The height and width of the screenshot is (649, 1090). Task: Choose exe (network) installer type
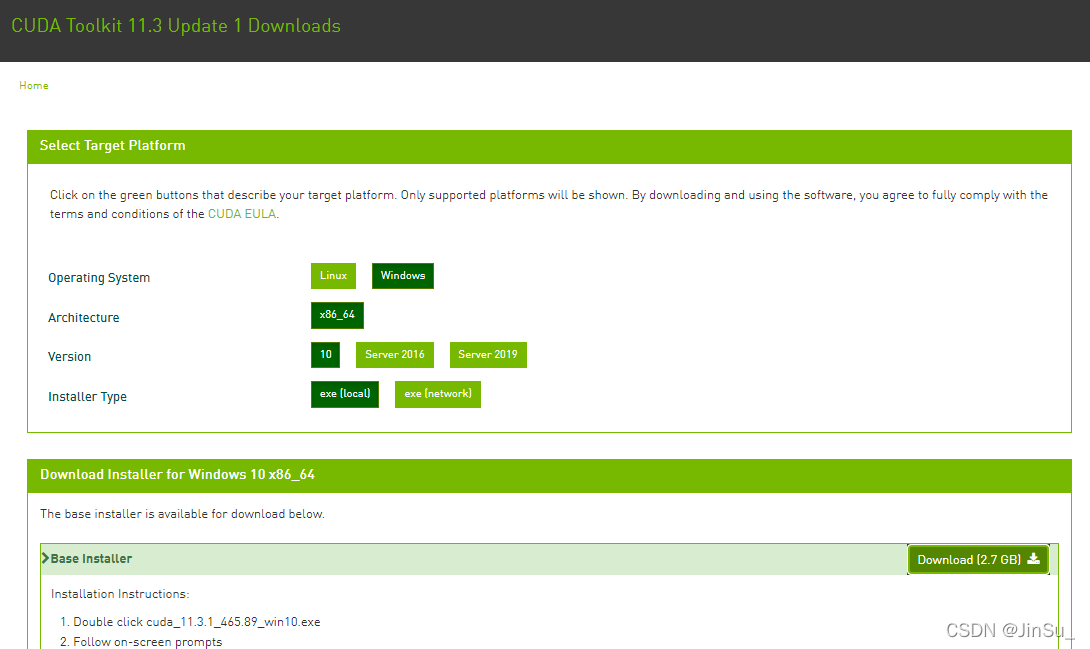tap(438, 394)
